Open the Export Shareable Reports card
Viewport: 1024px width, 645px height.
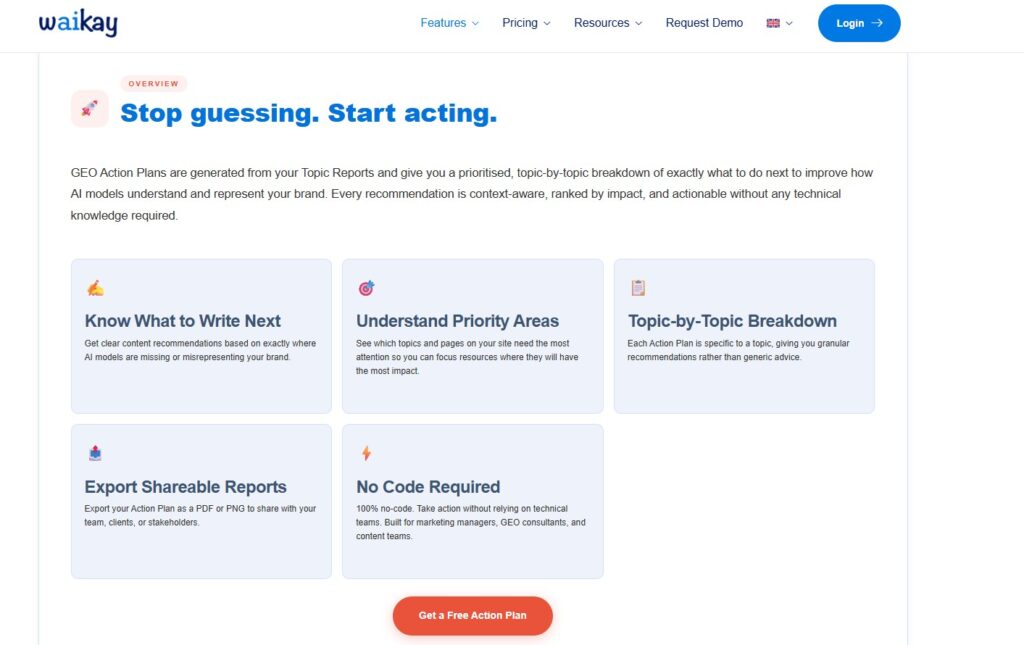coord(201,501)
